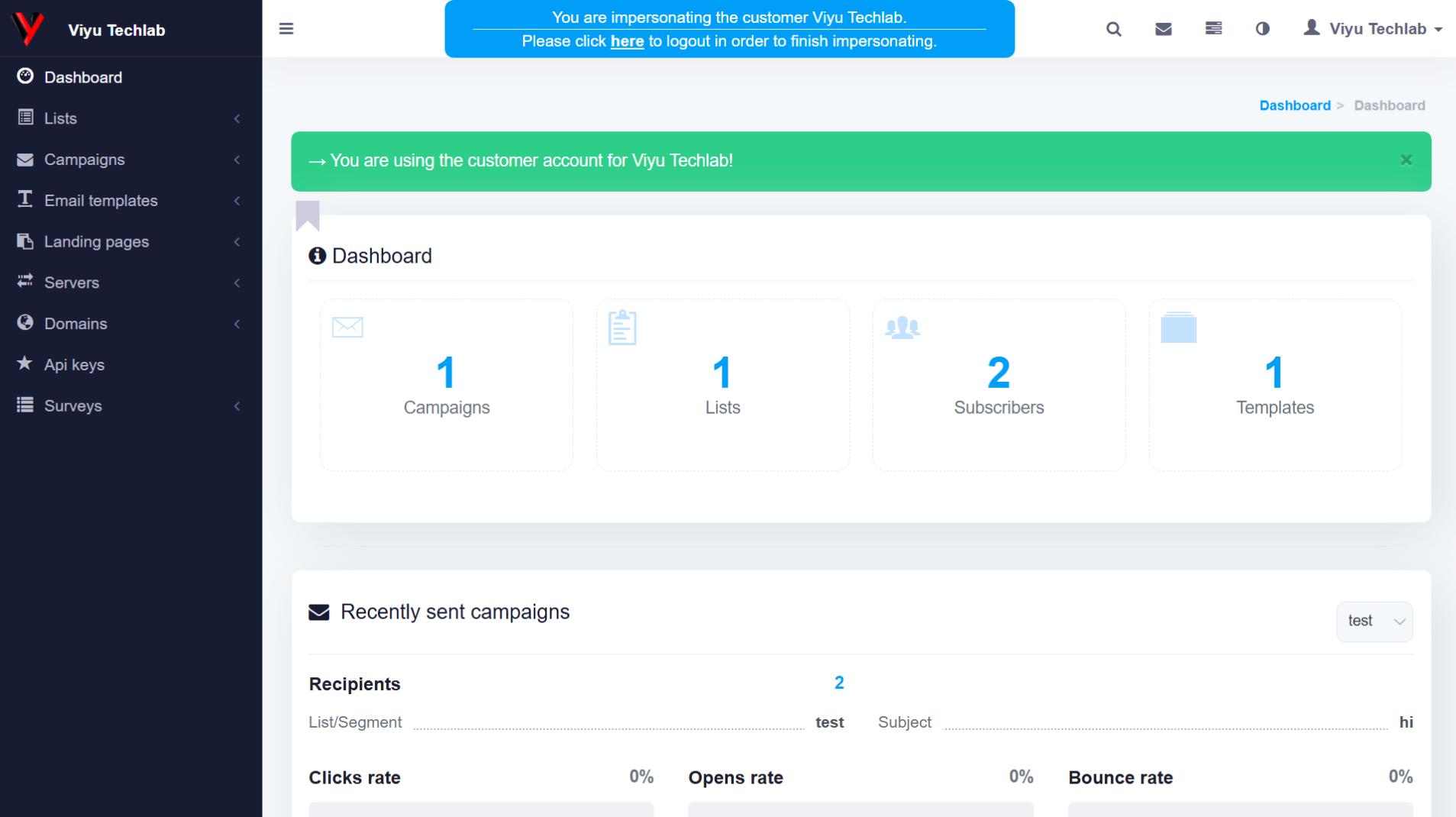Toggle the dark/light theme contrast icon
The height and width of the screenshot is (817, 1456).
(1262, 29)
